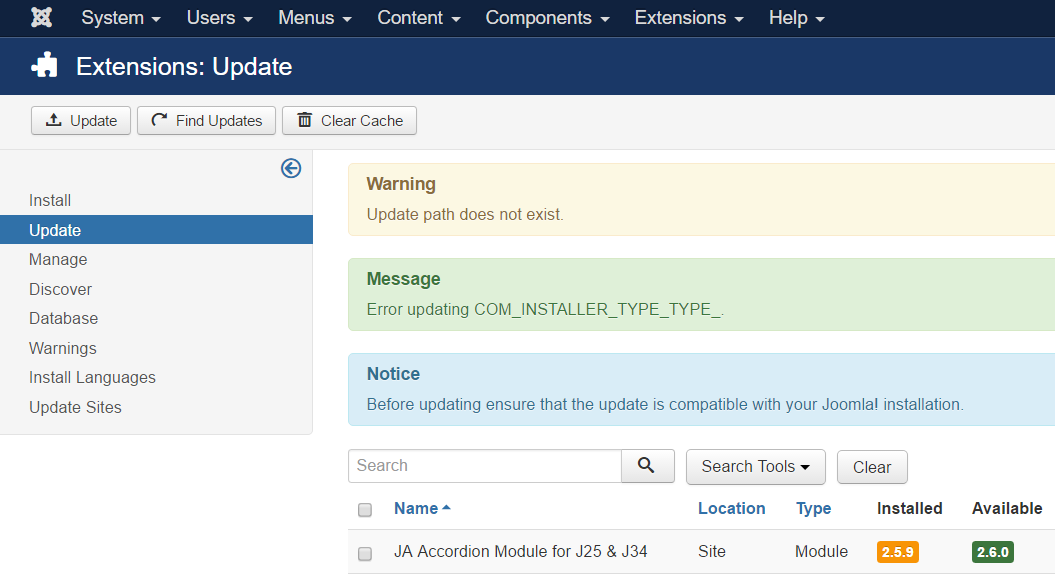Click into the Search text field
This screenshot has height=585, width=1055.
[485, 466]
